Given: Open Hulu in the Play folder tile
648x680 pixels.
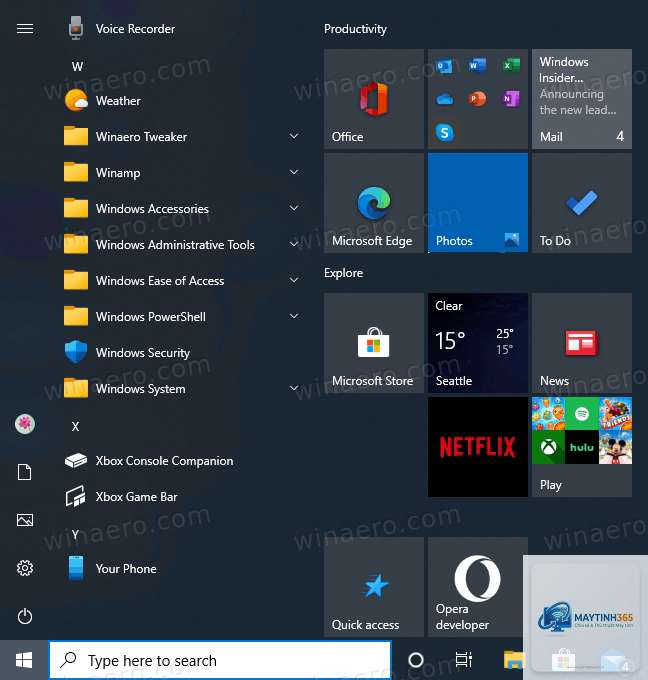Looking at the screenshot, I should tap(582, 447).
